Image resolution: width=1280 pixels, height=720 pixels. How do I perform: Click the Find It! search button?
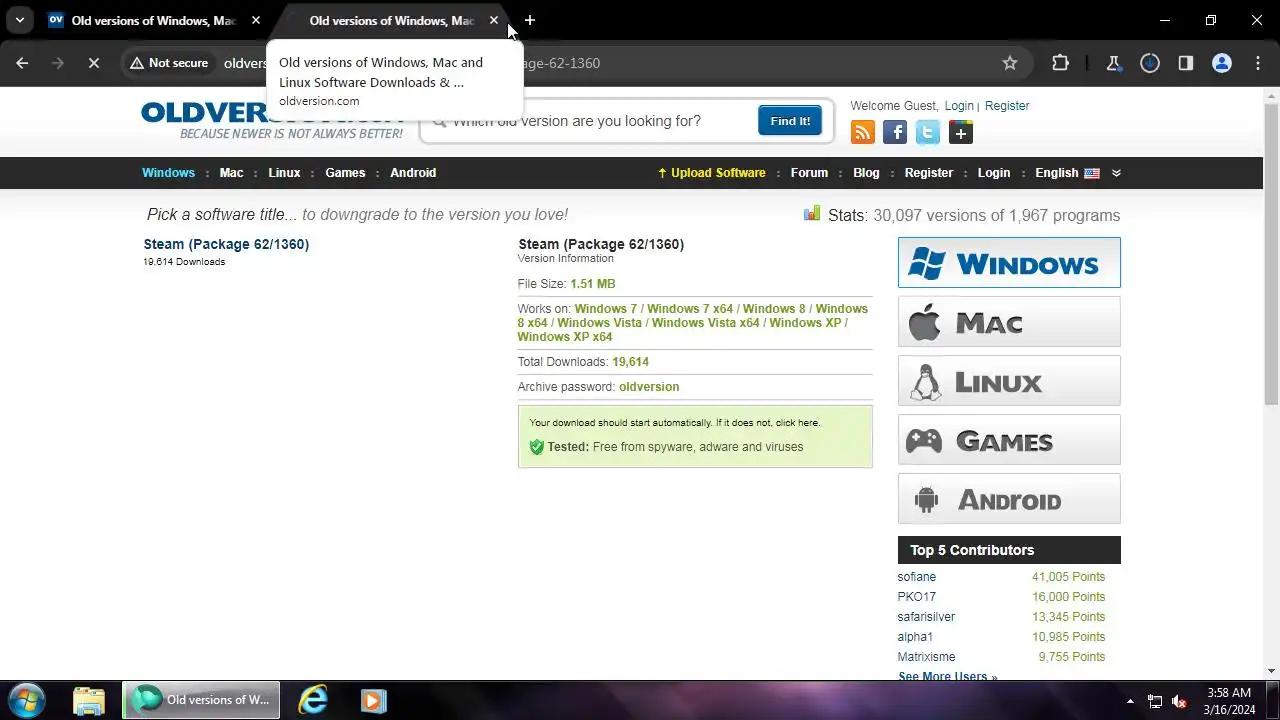[x=790, y=121]
